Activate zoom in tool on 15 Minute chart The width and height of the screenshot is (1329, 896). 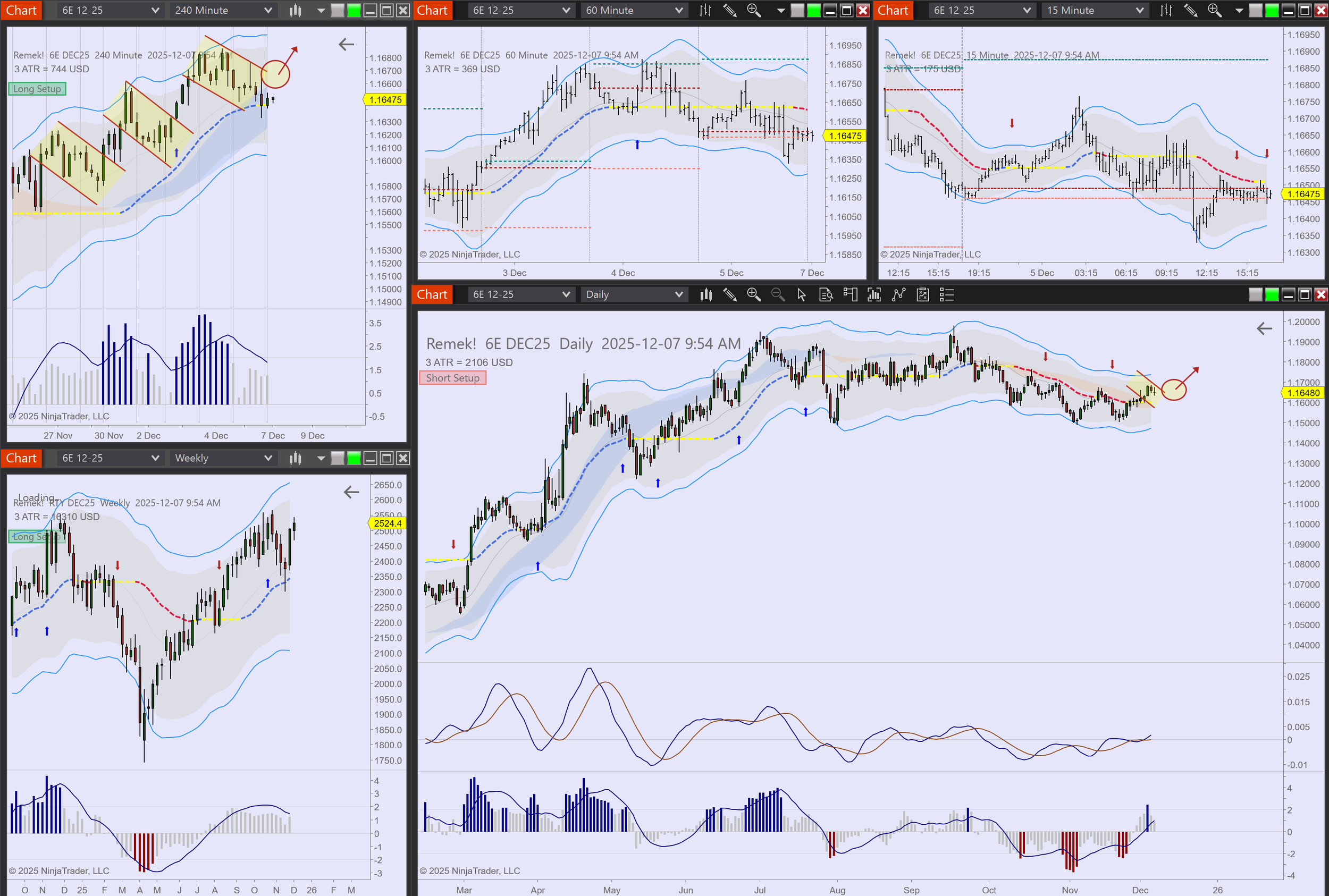click(1215, 10)
